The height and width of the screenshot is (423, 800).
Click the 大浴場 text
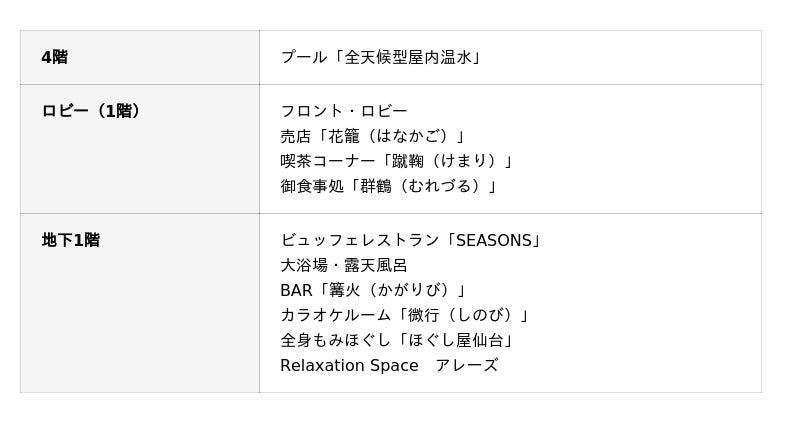click(x=304, y=265)
